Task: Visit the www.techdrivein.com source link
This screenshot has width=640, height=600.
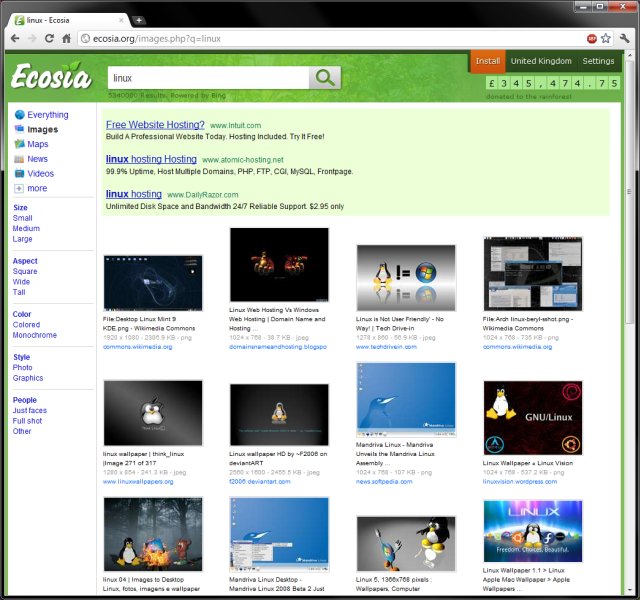Action: pyautogui.click(x=386, y=347)
